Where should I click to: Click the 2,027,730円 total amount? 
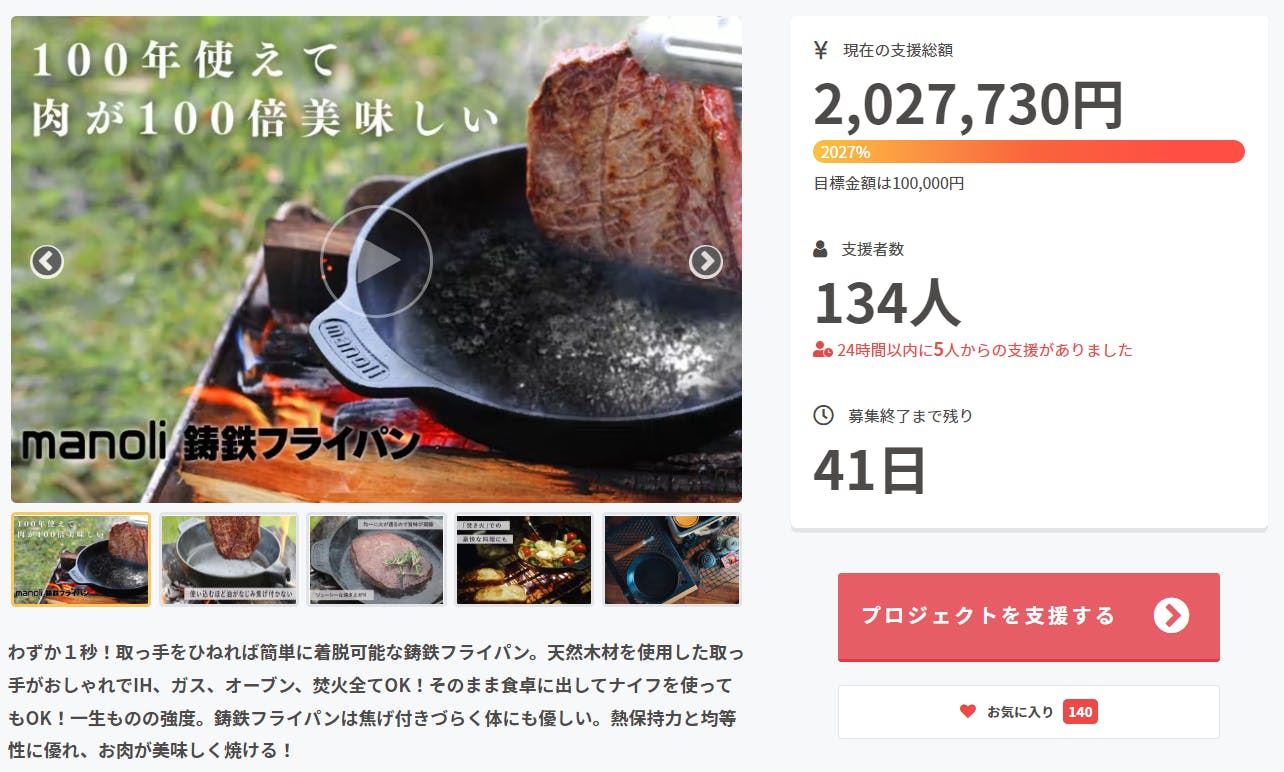[x=968, y=104]
